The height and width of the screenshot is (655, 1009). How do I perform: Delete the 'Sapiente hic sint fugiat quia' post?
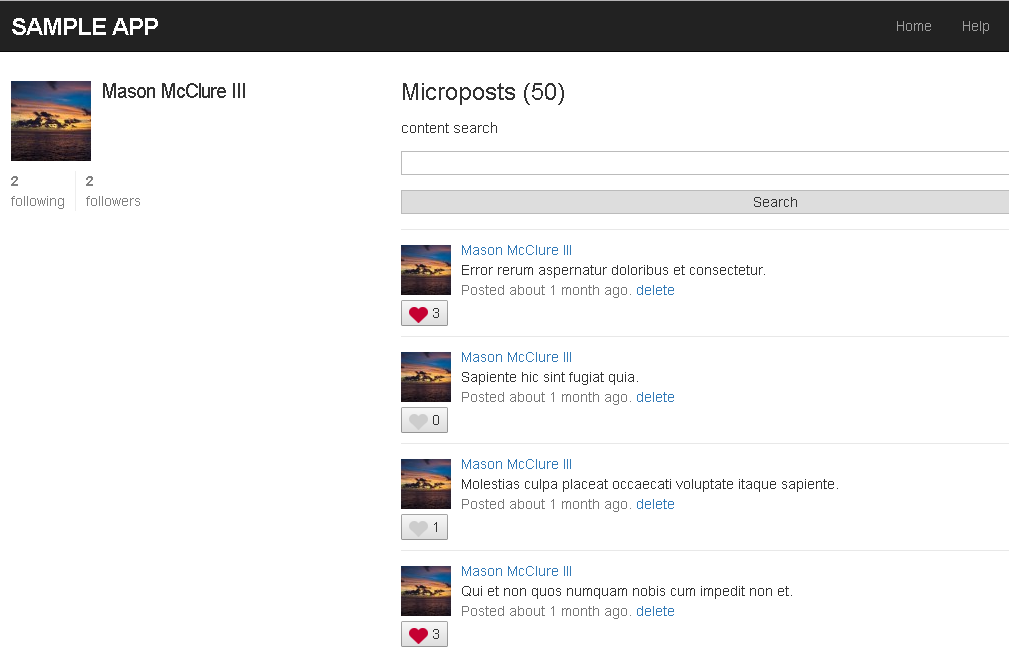(655, 397)
